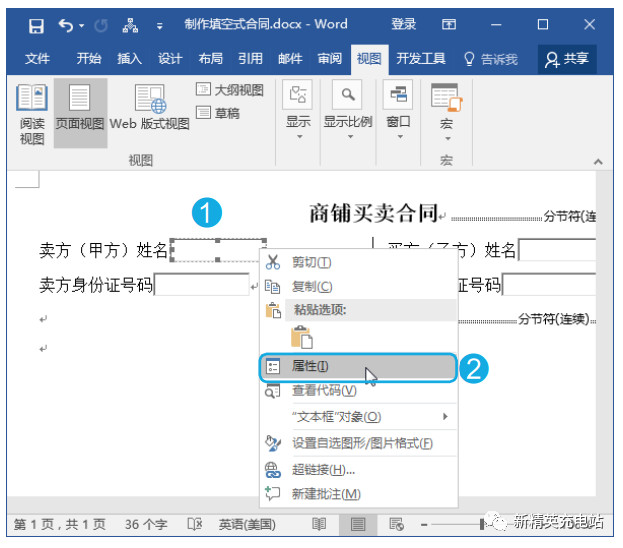Click the organization chart quick access icon
Image resolution: width=623 pixels, height=548 pixels.
tap(130, 26)
